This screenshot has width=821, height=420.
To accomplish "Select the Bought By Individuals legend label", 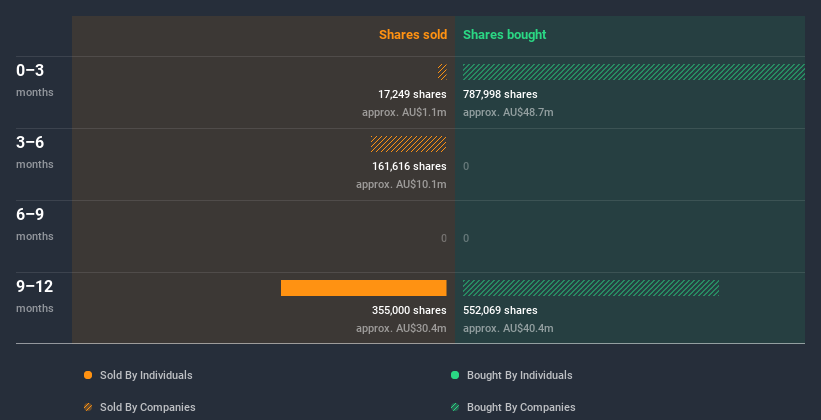I will tap(519, 375).
